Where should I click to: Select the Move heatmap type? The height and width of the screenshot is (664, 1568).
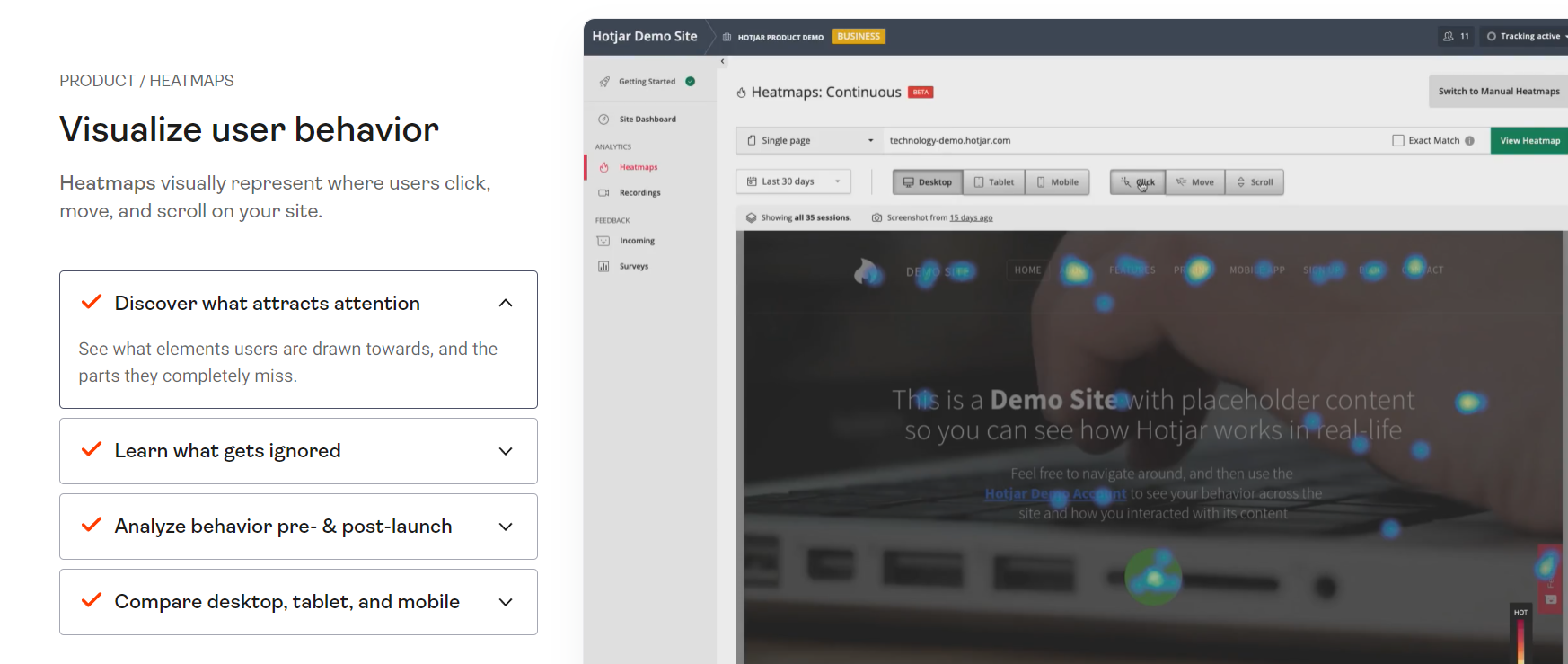[x=1195, y=182]
